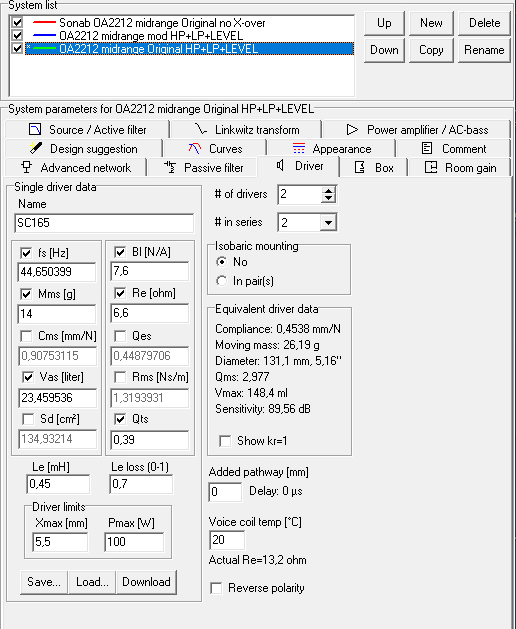Switch to the Curves tab
516x629 pixels.
coord(215,148)
